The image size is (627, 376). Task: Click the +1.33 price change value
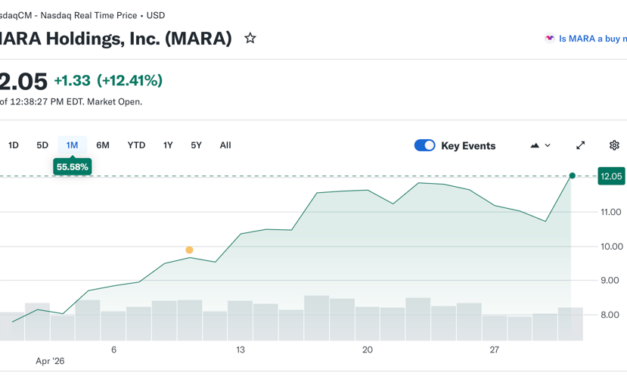tap(72, 80)
